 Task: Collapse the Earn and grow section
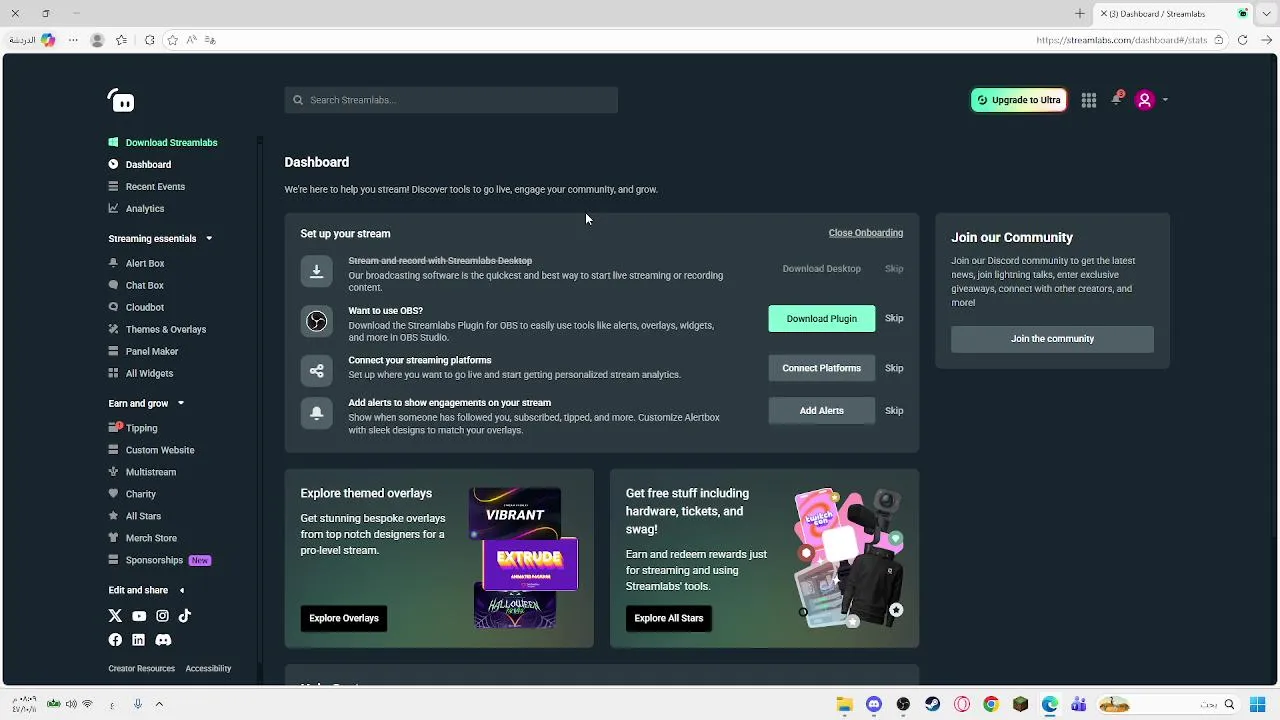pos(181,403)
